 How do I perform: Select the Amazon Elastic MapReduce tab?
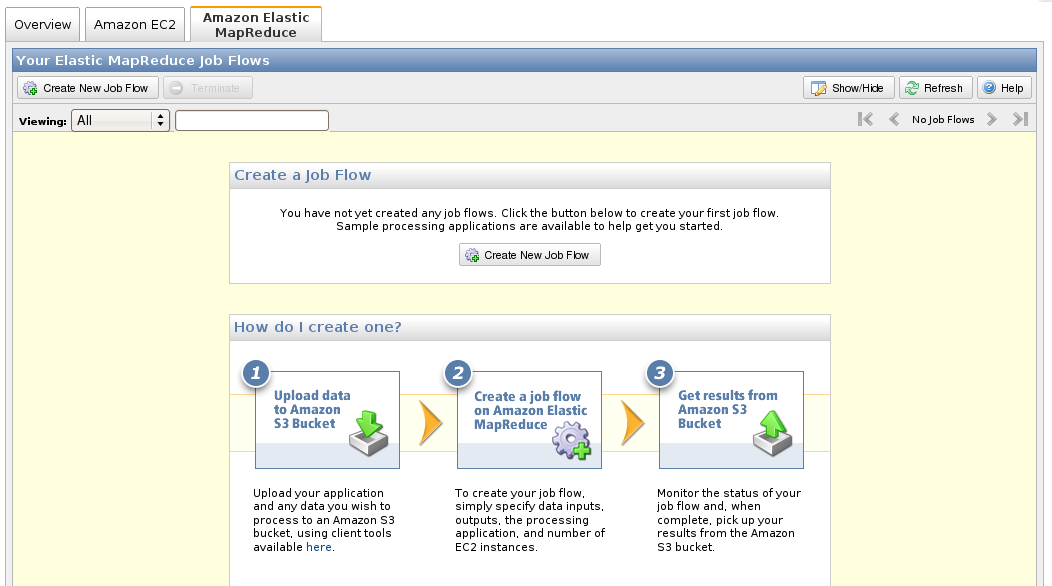point(256,25)
